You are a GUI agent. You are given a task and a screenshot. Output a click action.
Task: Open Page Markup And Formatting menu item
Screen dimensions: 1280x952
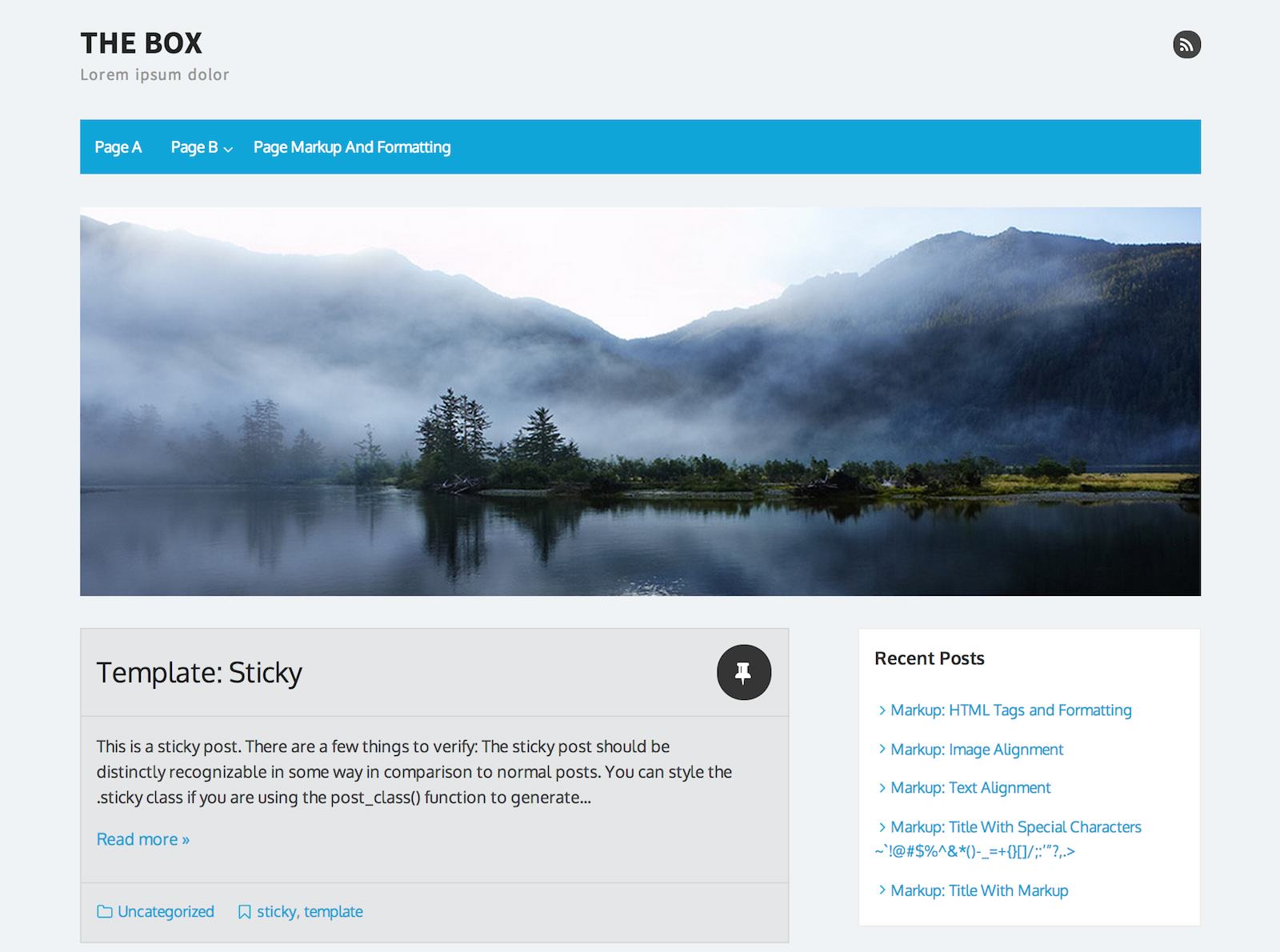(352, 147)
